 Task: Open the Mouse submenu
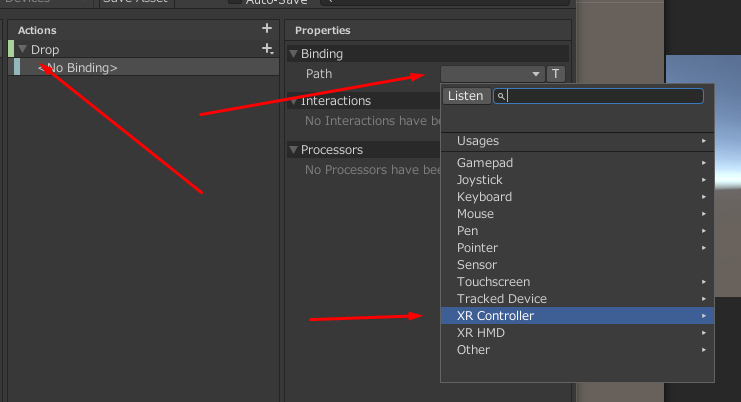click(577, 214)
